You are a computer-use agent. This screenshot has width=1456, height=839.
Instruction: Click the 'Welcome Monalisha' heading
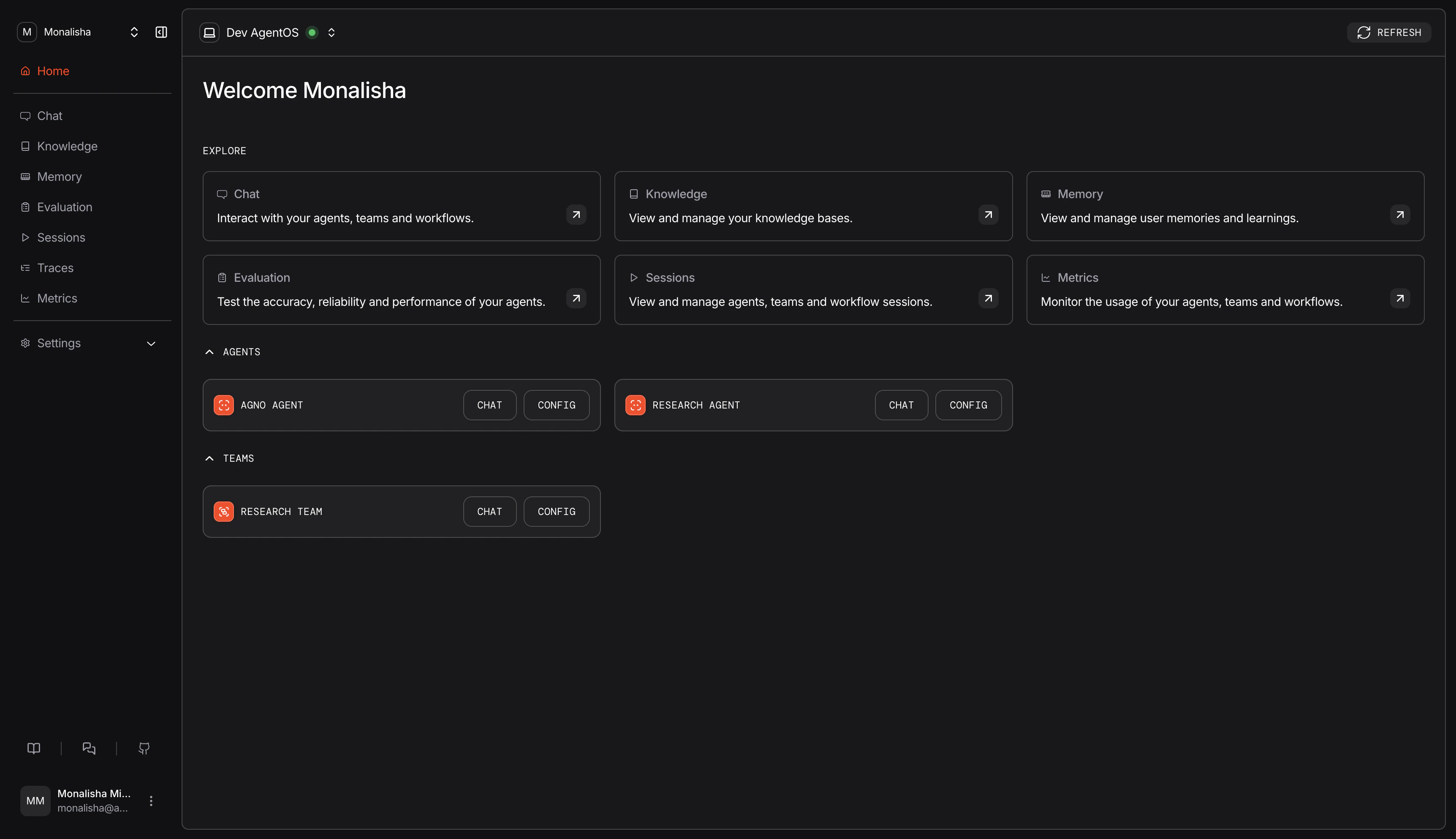304,90
